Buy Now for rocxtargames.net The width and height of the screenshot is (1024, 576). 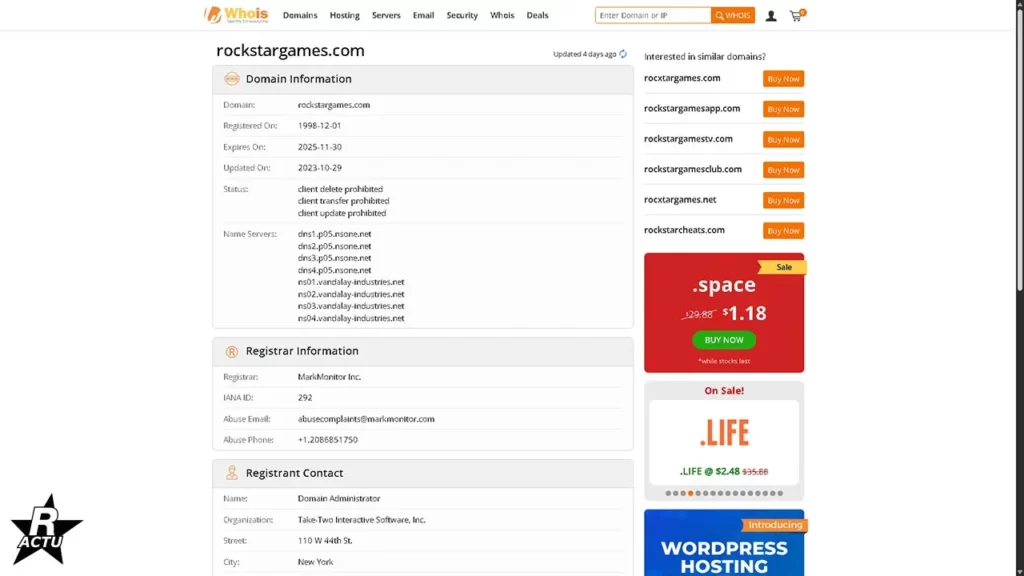click(783, 200)
